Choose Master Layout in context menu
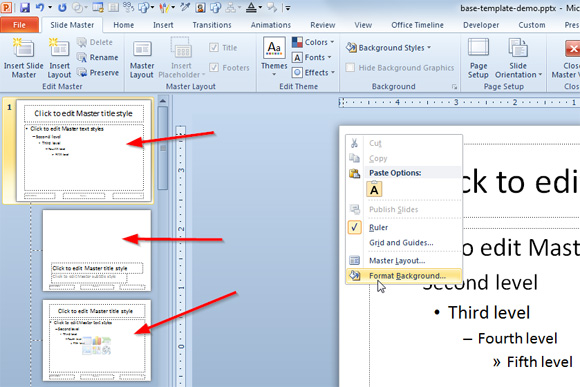Screen dimensions: 580x387 (404, 260)
